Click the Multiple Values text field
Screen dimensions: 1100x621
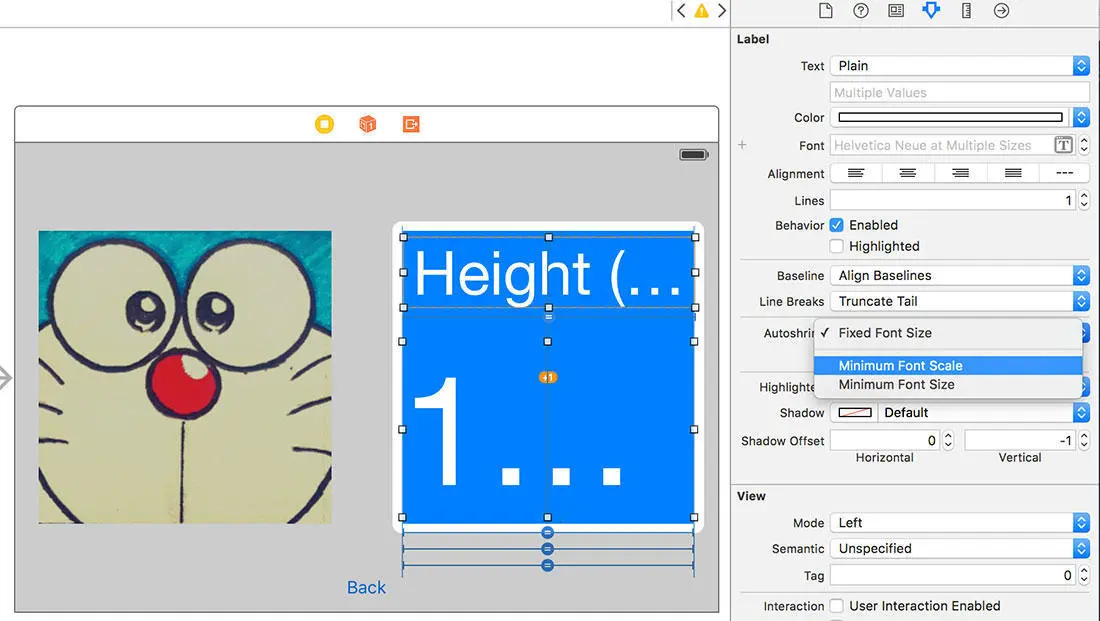[960, 93]
